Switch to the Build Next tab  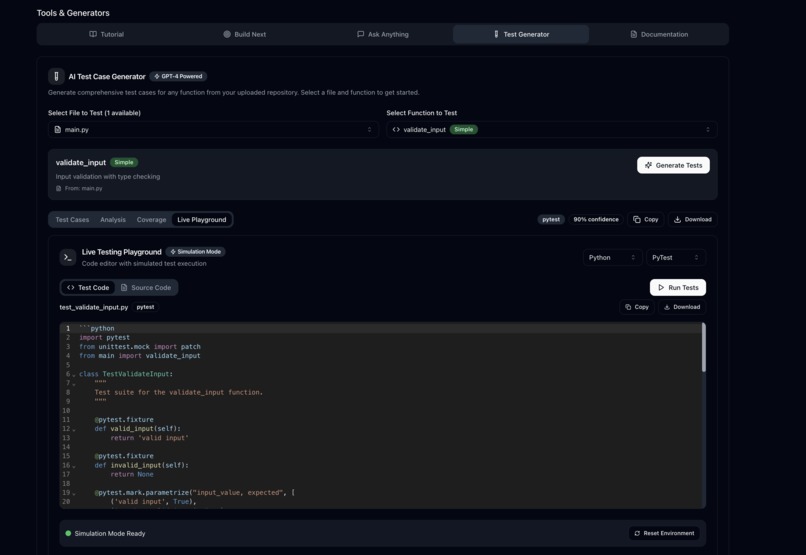pos(244,34)
